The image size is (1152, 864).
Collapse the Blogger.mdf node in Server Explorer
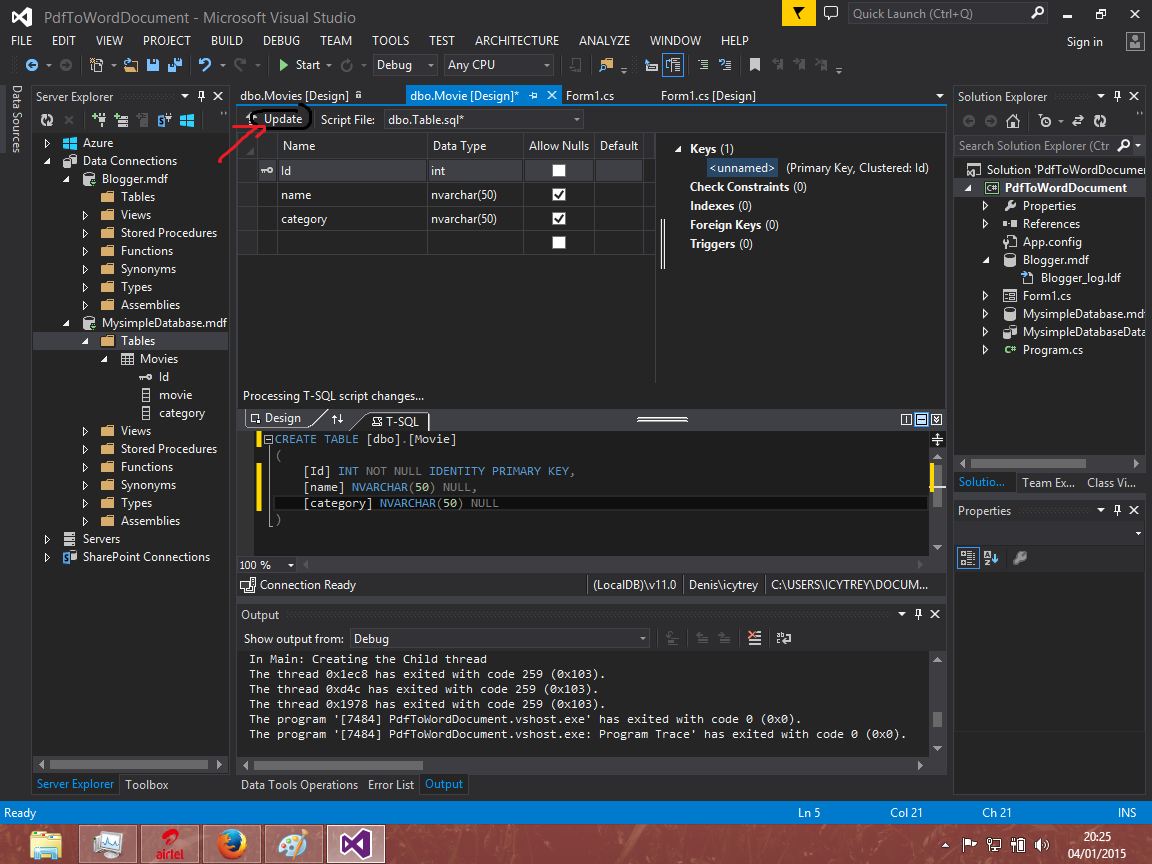pos(67,179)
